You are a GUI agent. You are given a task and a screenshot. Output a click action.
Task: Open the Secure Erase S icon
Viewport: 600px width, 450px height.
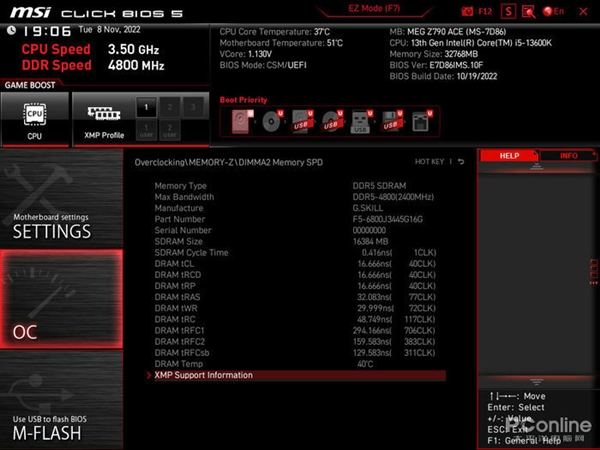click(508, 11)
